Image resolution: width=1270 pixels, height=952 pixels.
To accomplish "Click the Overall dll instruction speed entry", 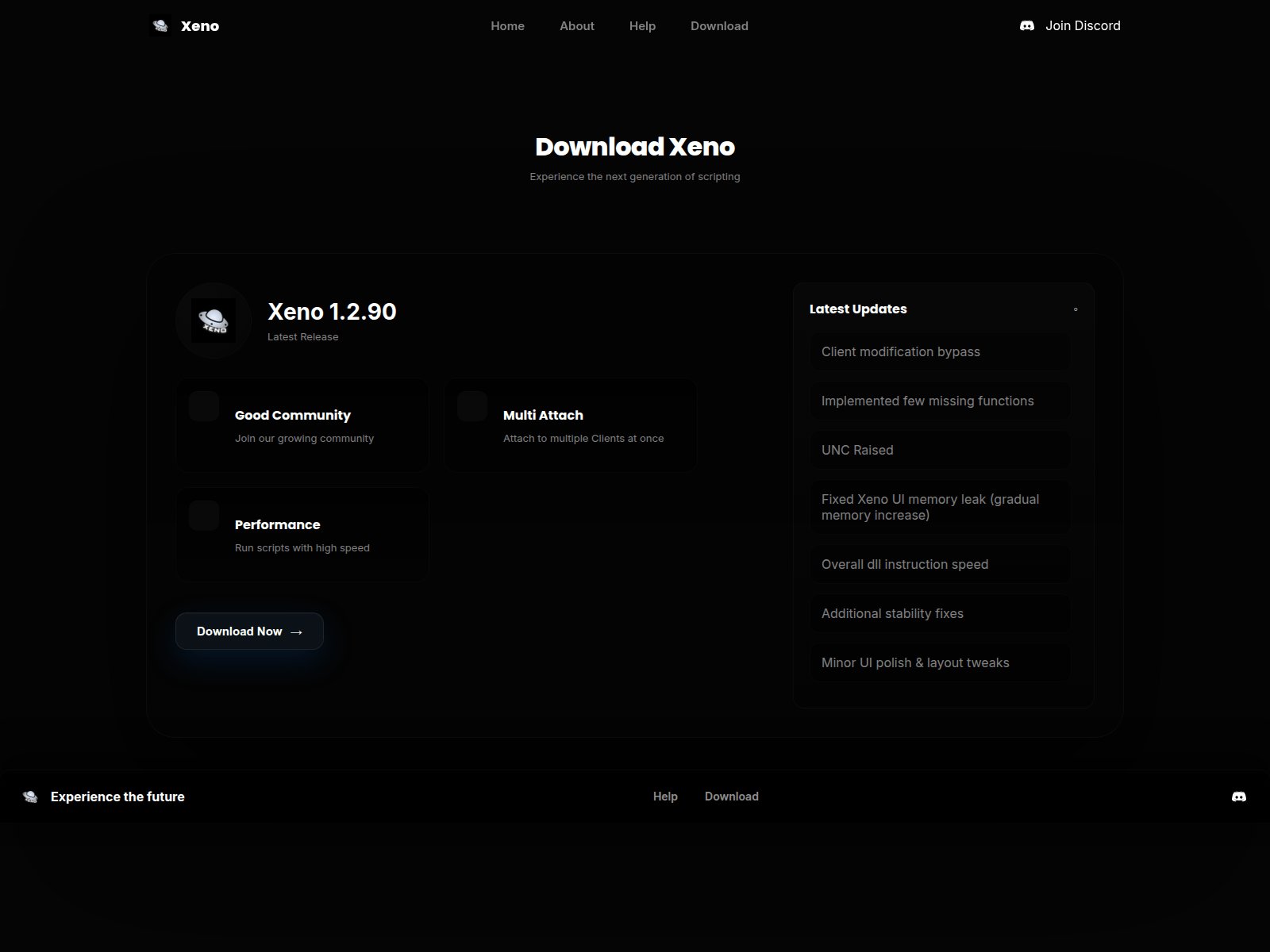I will [x=941, y=564].
